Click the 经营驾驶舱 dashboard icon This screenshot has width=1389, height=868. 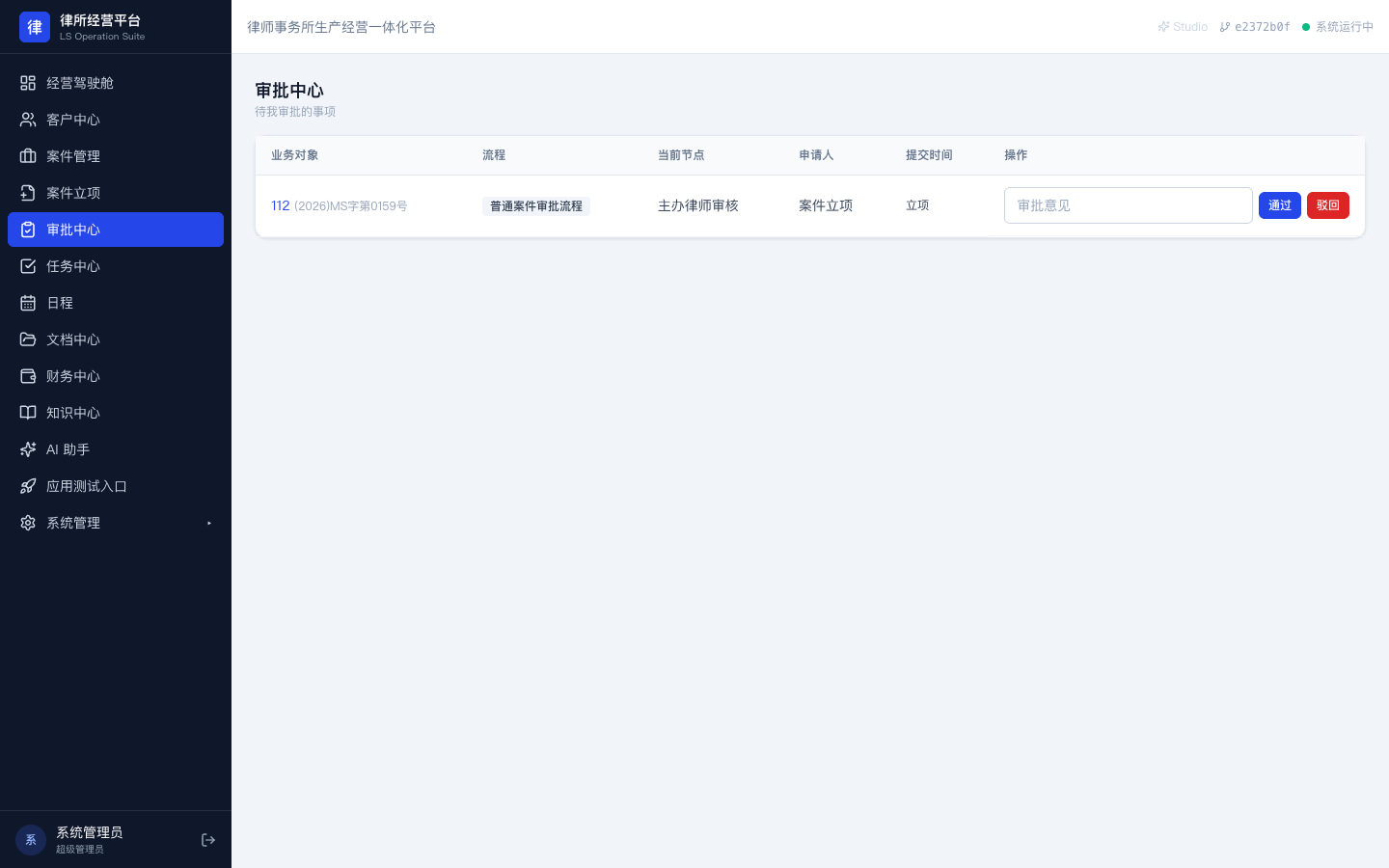tap(28, 83)
